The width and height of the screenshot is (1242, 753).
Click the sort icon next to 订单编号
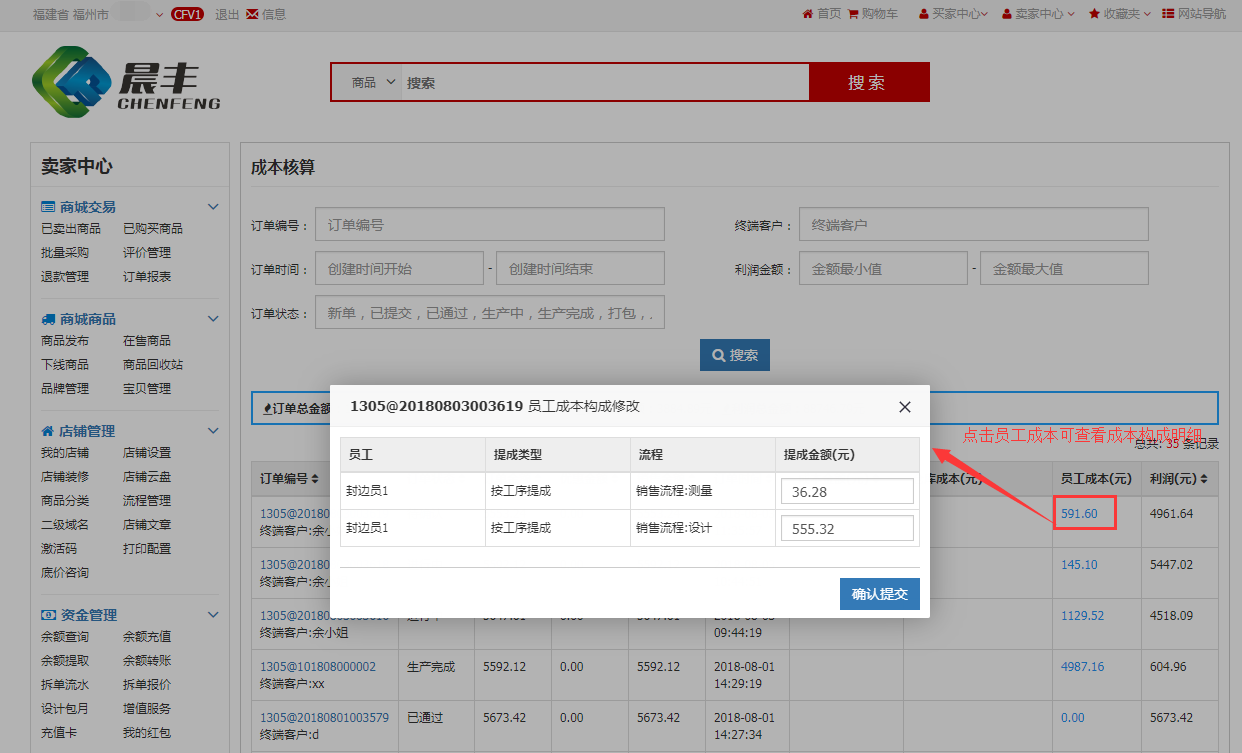[x=316, y=479]
